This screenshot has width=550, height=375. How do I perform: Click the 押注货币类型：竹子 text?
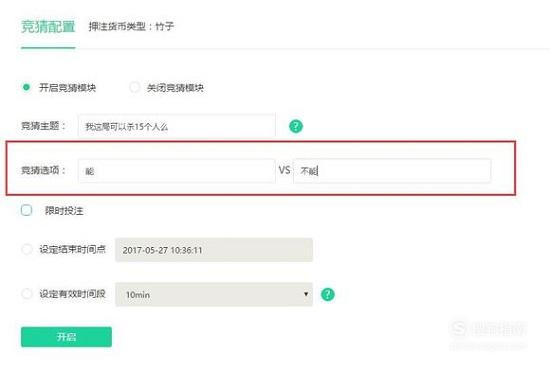pos(131,26)
